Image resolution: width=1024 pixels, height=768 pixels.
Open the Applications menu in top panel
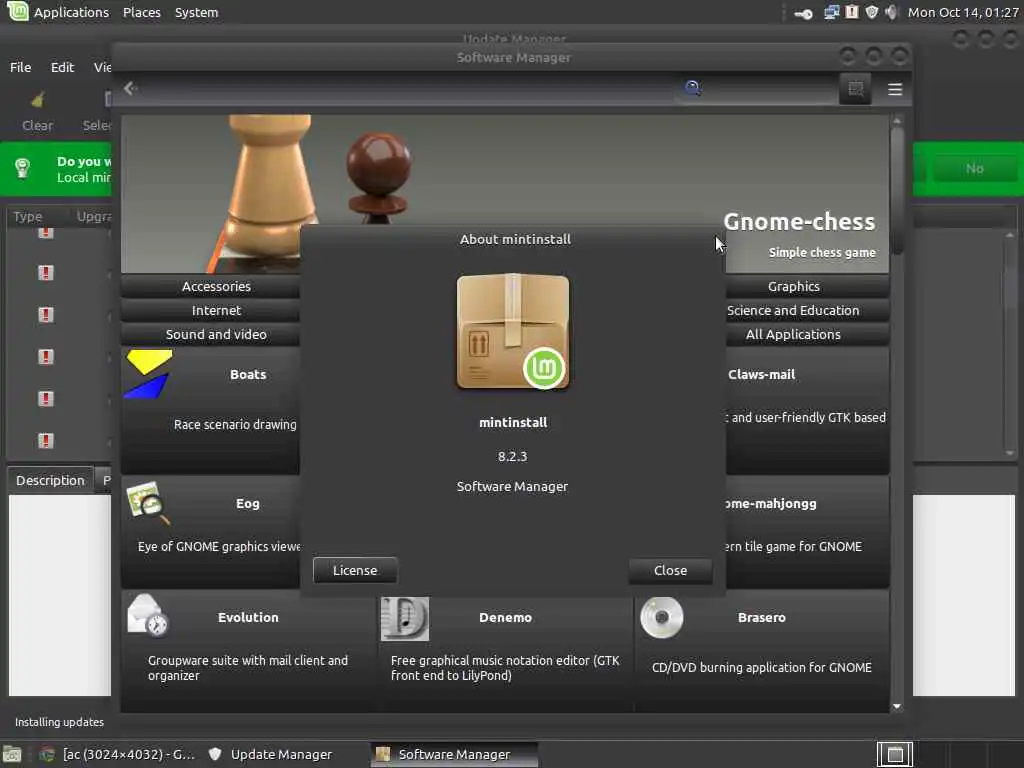point(71,12)
